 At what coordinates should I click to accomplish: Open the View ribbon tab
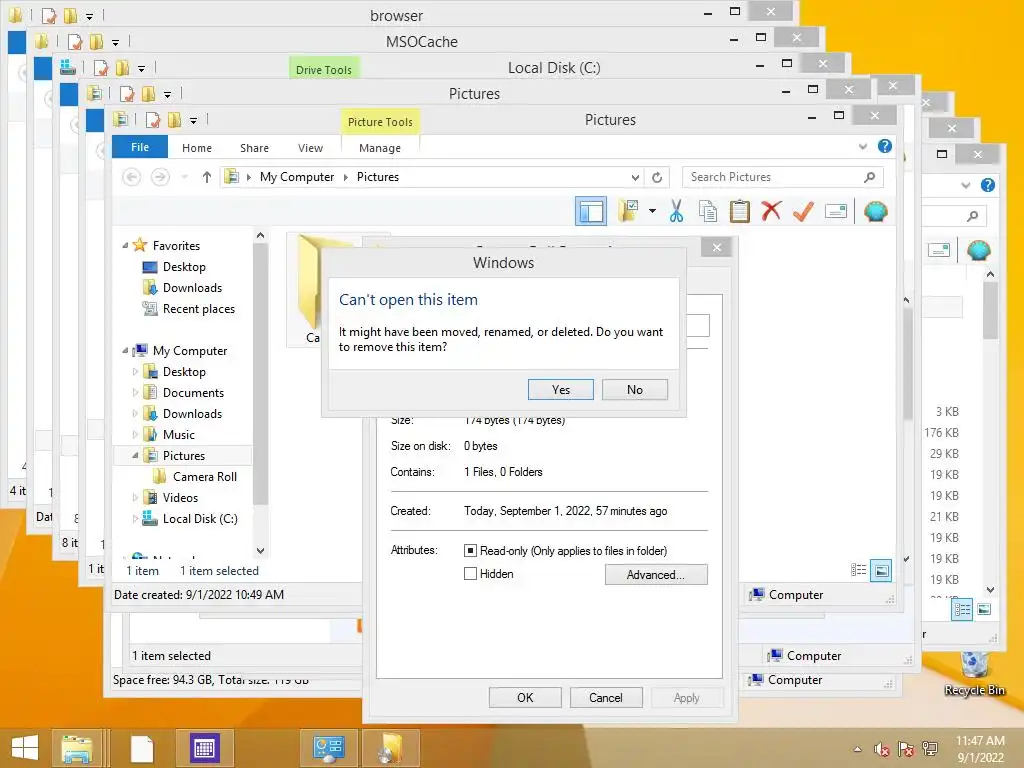pos(310,148)
